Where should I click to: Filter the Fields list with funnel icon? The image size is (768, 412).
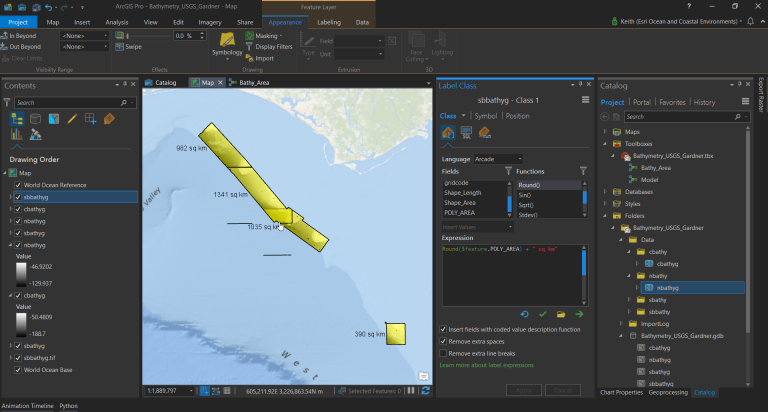[508, 171]
